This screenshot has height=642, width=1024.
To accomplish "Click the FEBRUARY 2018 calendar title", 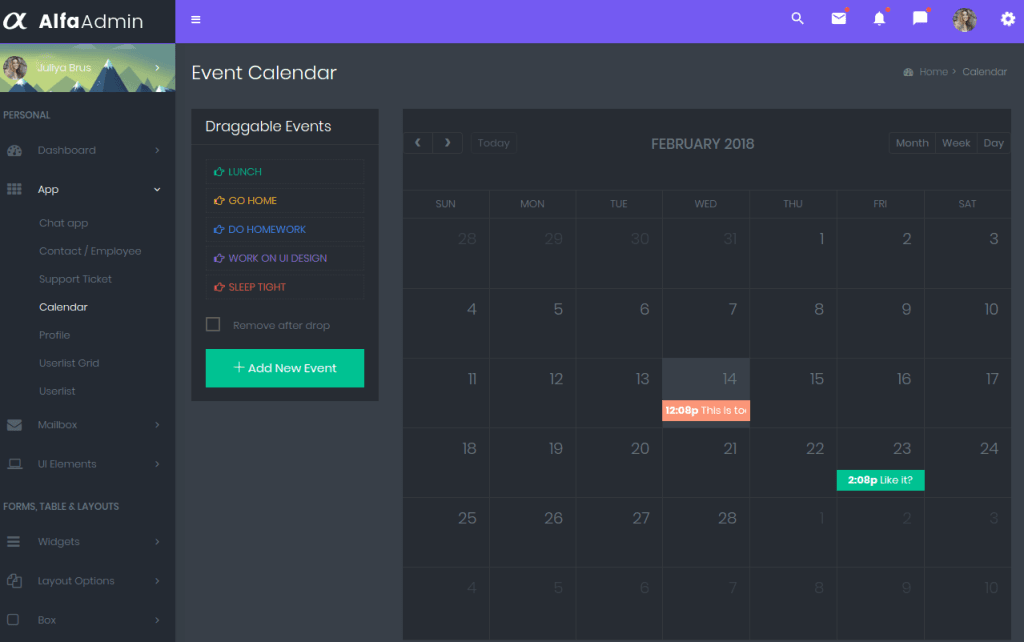I will tap(702, 144).
